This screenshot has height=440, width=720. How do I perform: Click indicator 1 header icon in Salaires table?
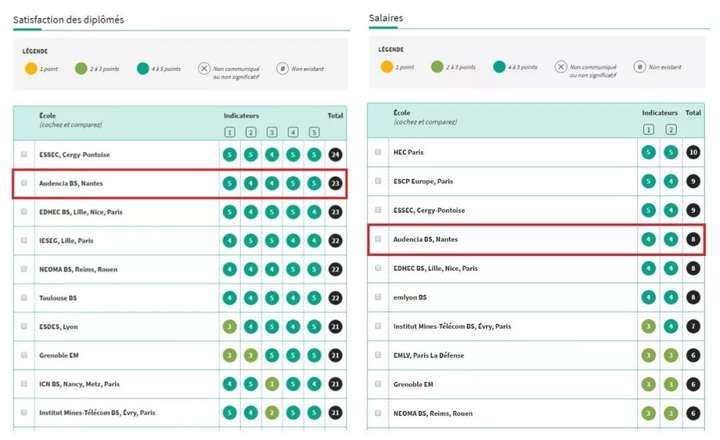tap(648, 130)
